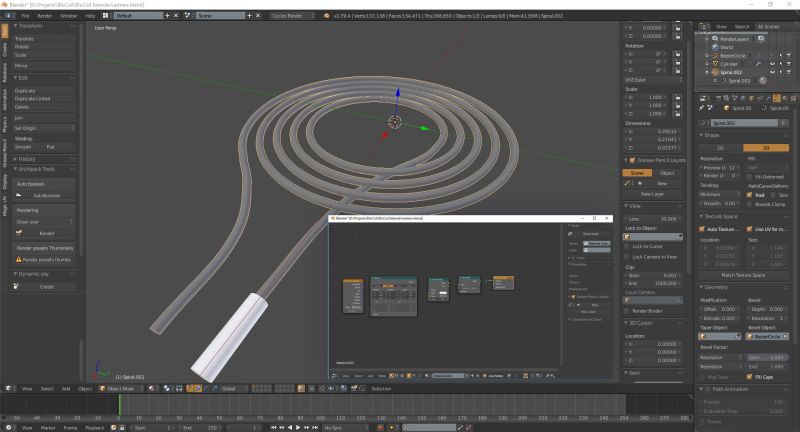Open the Render menu
The height and width of the screenshot is (432, 800).
(45, 16)
